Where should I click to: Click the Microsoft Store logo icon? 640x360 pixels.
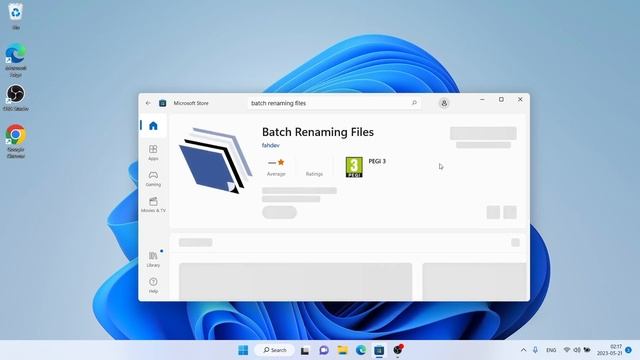coord(162,103)
